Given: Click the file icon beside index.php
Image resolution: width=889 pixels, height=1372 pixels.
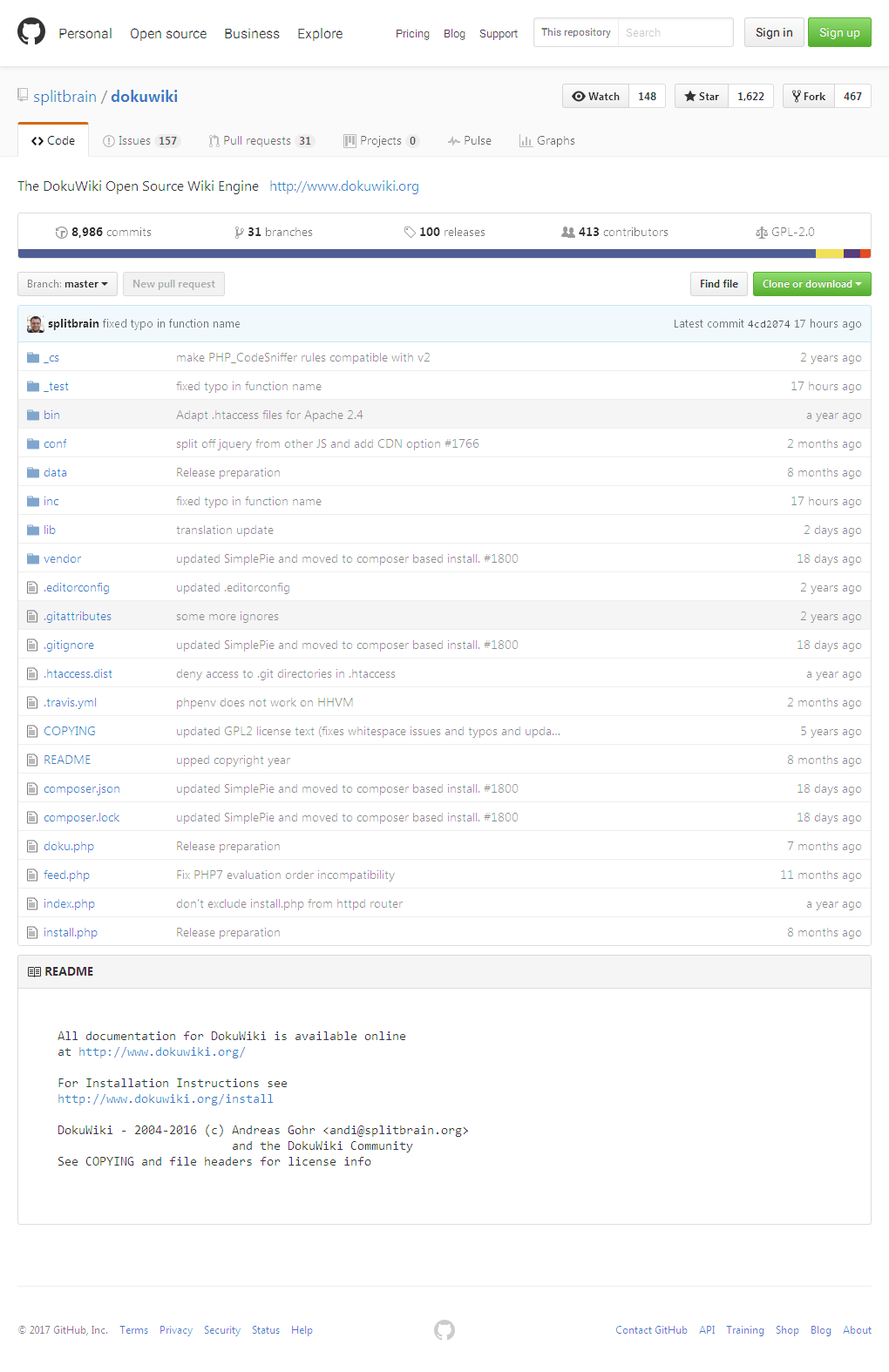Looking at the screenshot, I should point(32,903).
